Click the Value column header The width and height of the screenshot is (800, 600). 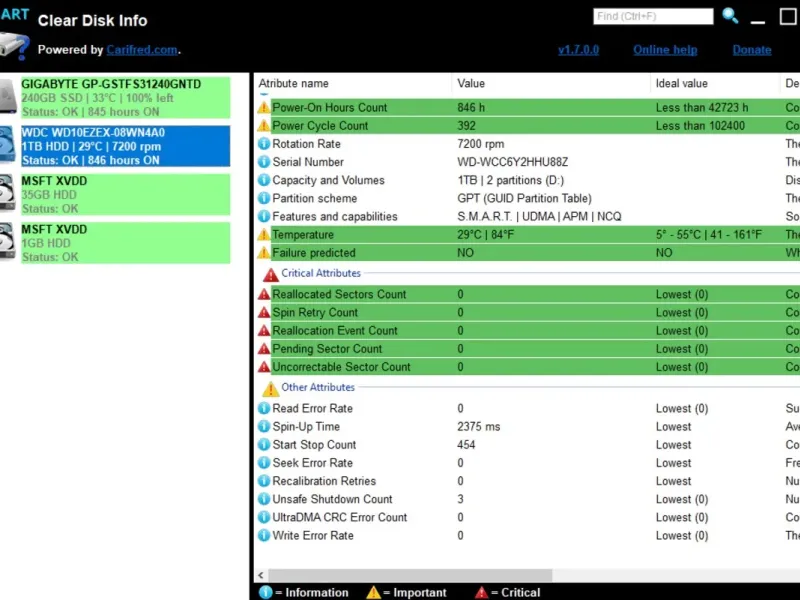tap(471, 83)
